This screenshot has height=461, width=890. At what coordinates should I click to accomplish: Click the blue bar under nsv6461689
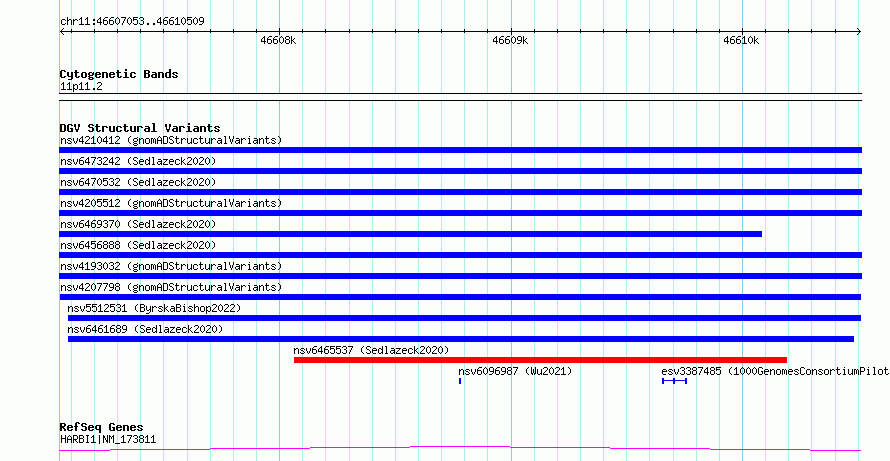461,339
